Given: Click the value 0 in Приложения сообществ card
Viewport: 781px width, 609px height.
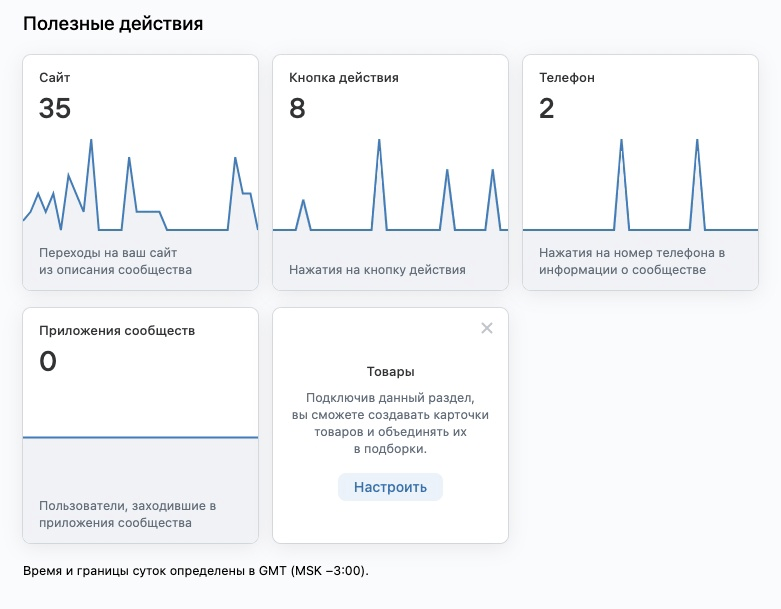Looking at the screenshot, I should coord(48,361).
